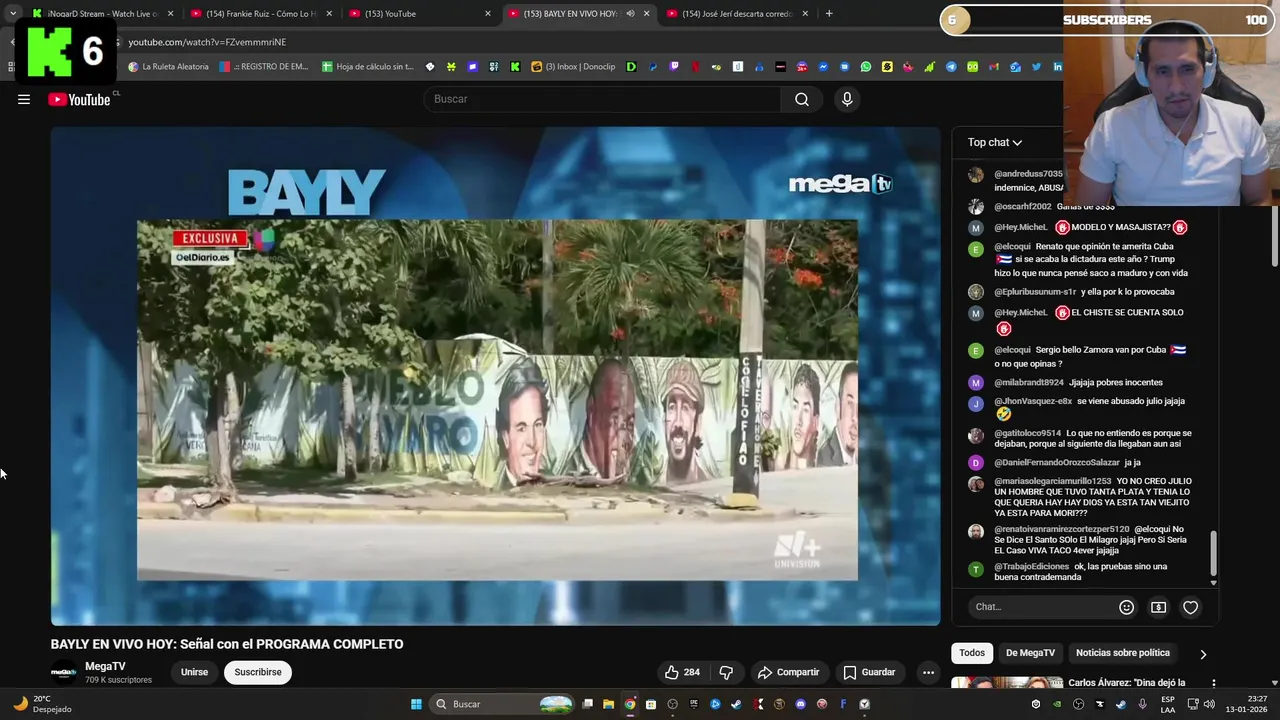This screenshot has width=1280, height=720.
Task: Click the microphone icon in system tray
Action: coord(1142,704)
